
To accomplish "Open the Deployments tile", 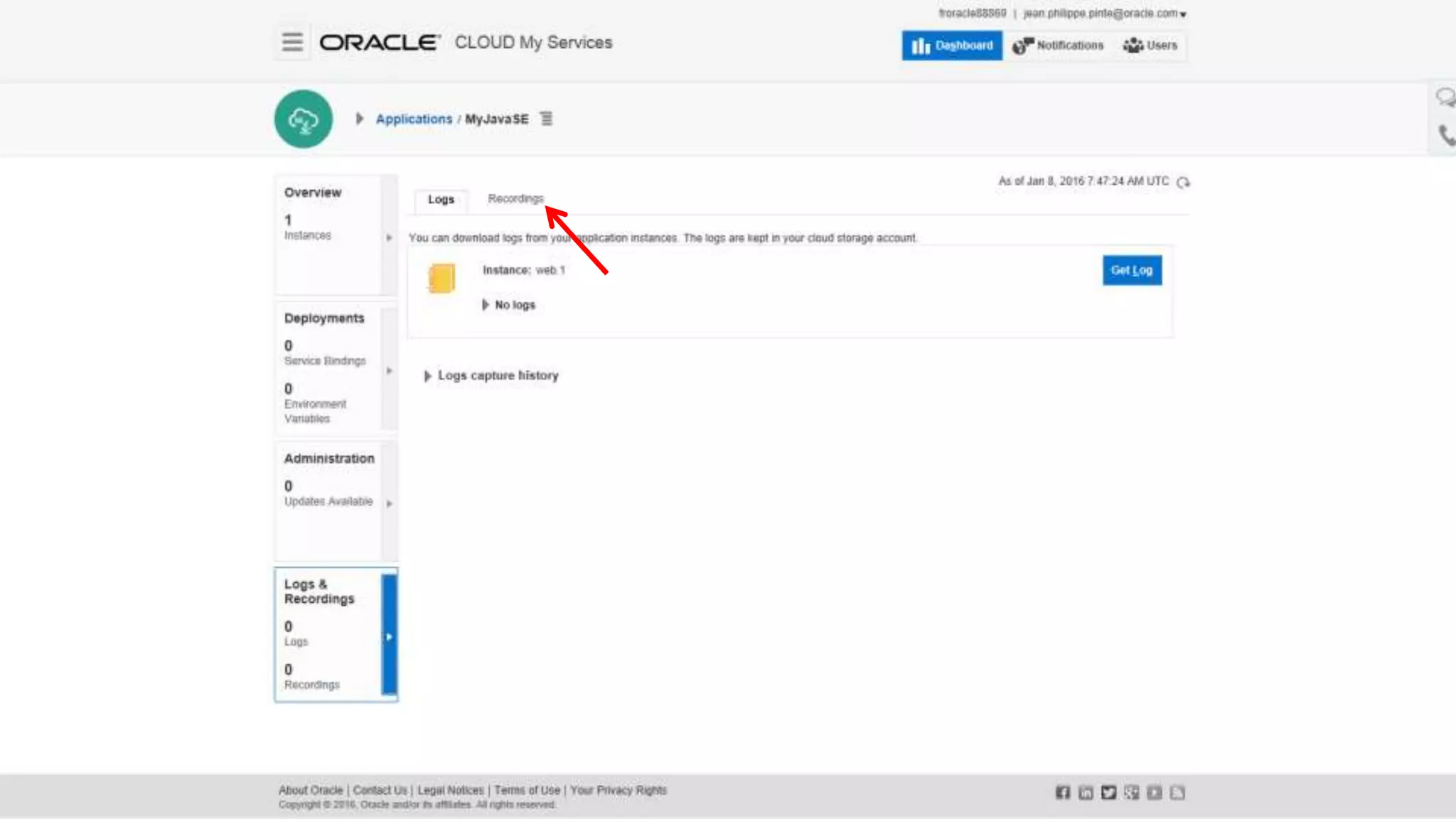I will coord(336,367).
